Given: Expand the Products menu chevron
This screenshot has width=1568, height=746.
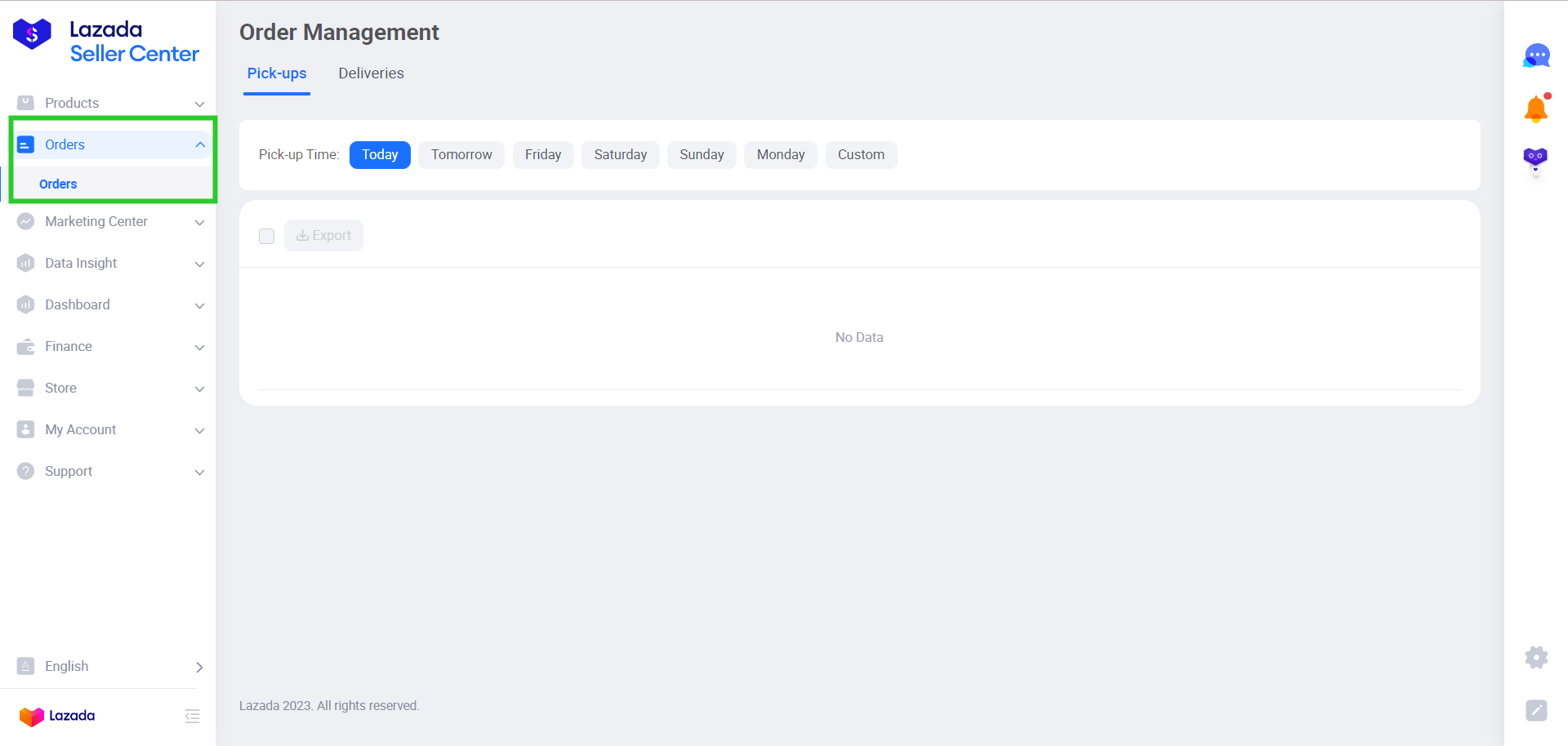Looking at the screenshot, I should (x=199, y=104).
